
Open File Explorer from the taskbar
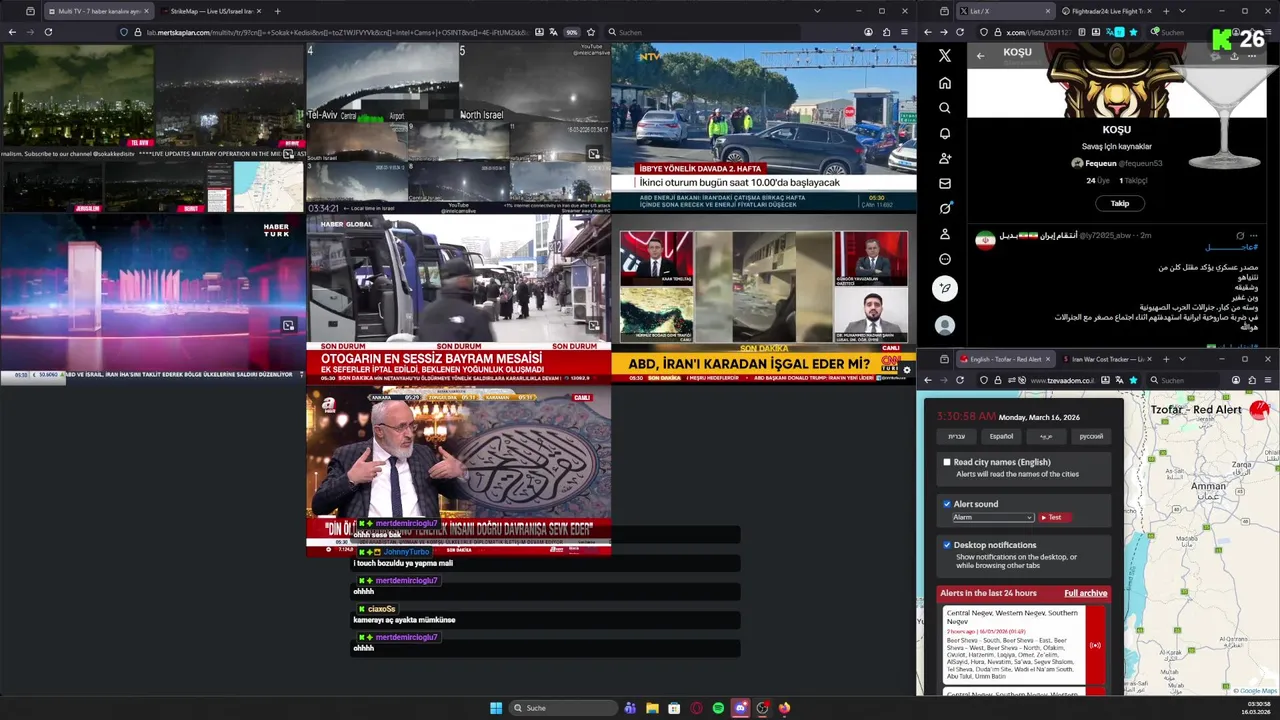[x=652, y=708]
